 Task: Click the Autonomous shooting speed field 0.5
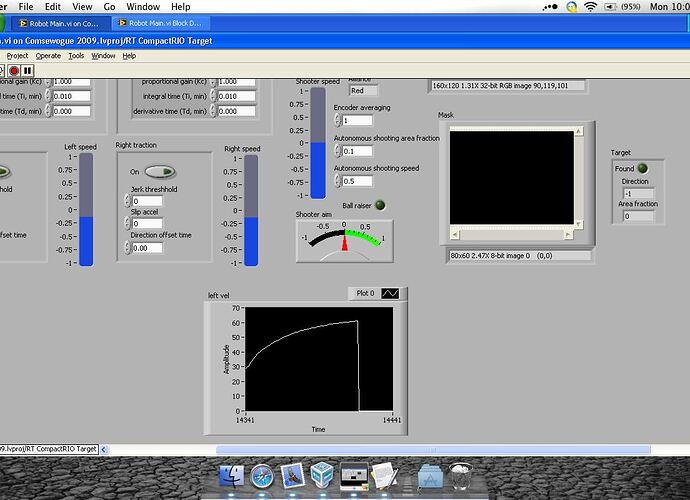tap(357, 181)
